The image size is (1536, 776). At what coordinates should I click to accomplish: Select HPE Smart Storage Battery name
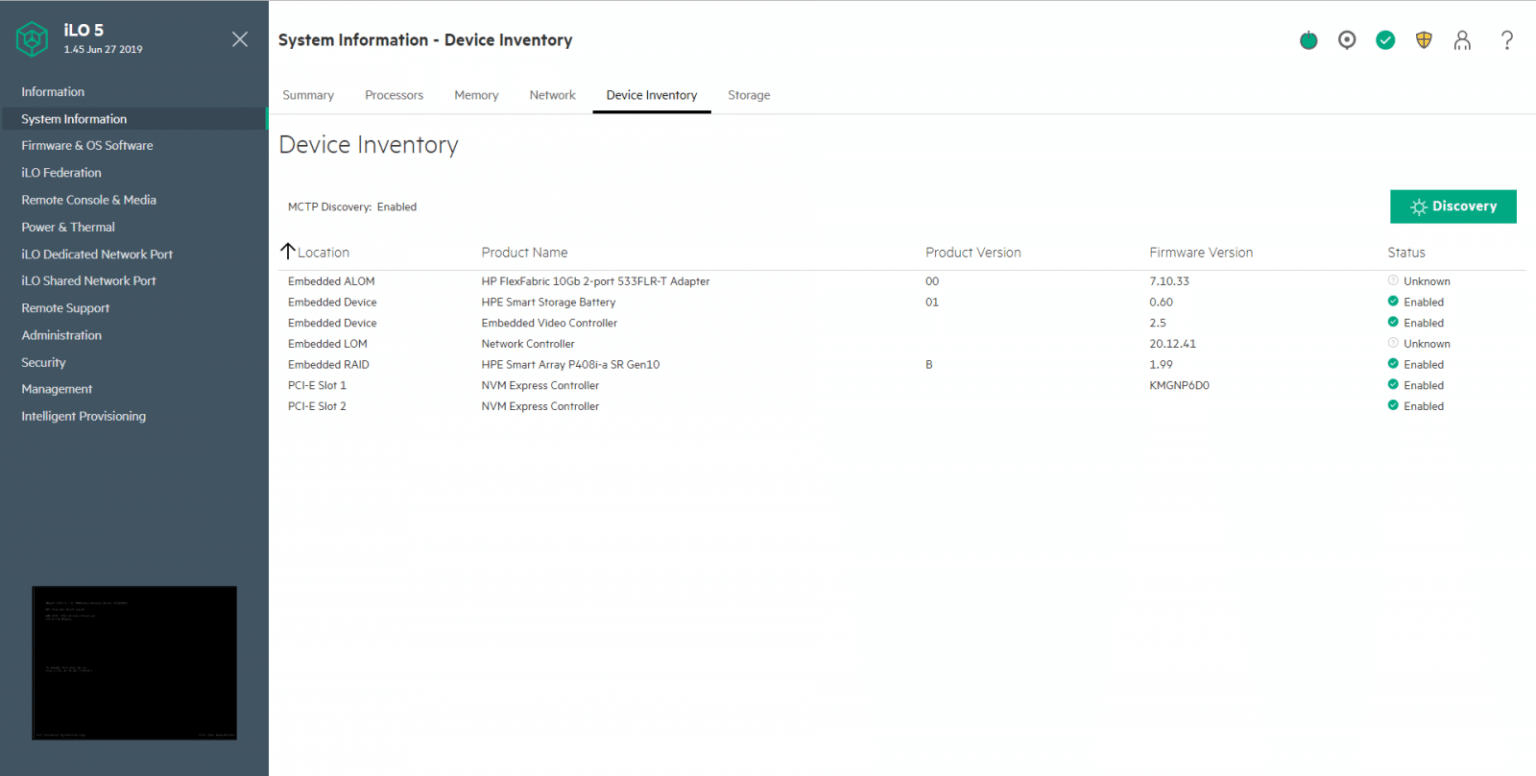[x=548, y=302]
